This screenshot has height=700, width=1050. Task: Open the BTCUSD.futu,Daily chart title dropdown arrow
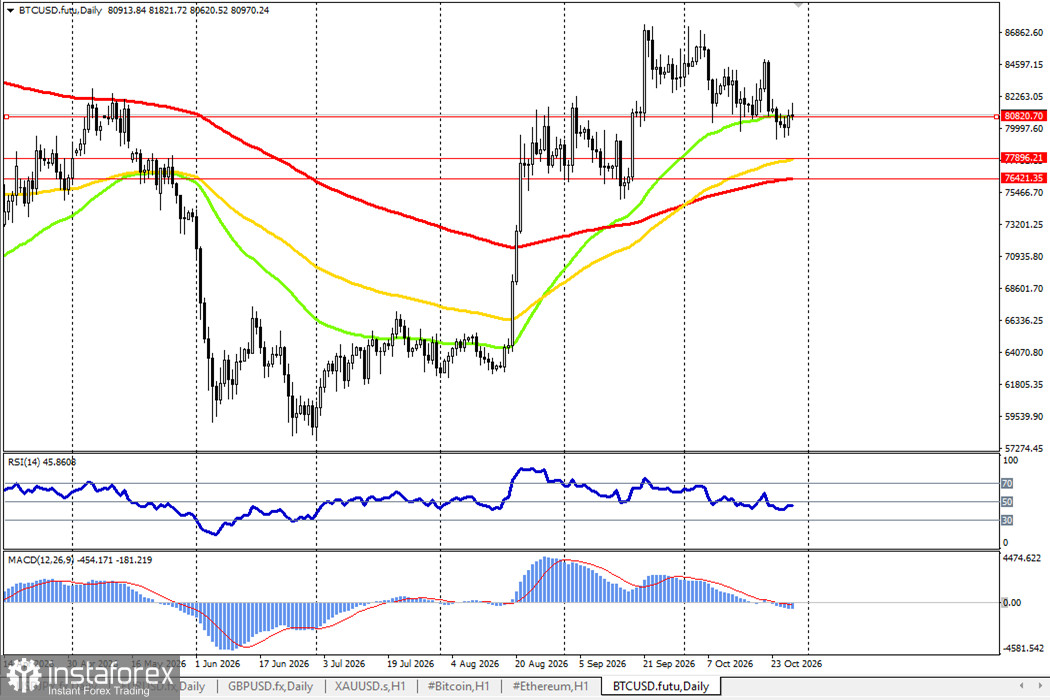pos(10,11)
